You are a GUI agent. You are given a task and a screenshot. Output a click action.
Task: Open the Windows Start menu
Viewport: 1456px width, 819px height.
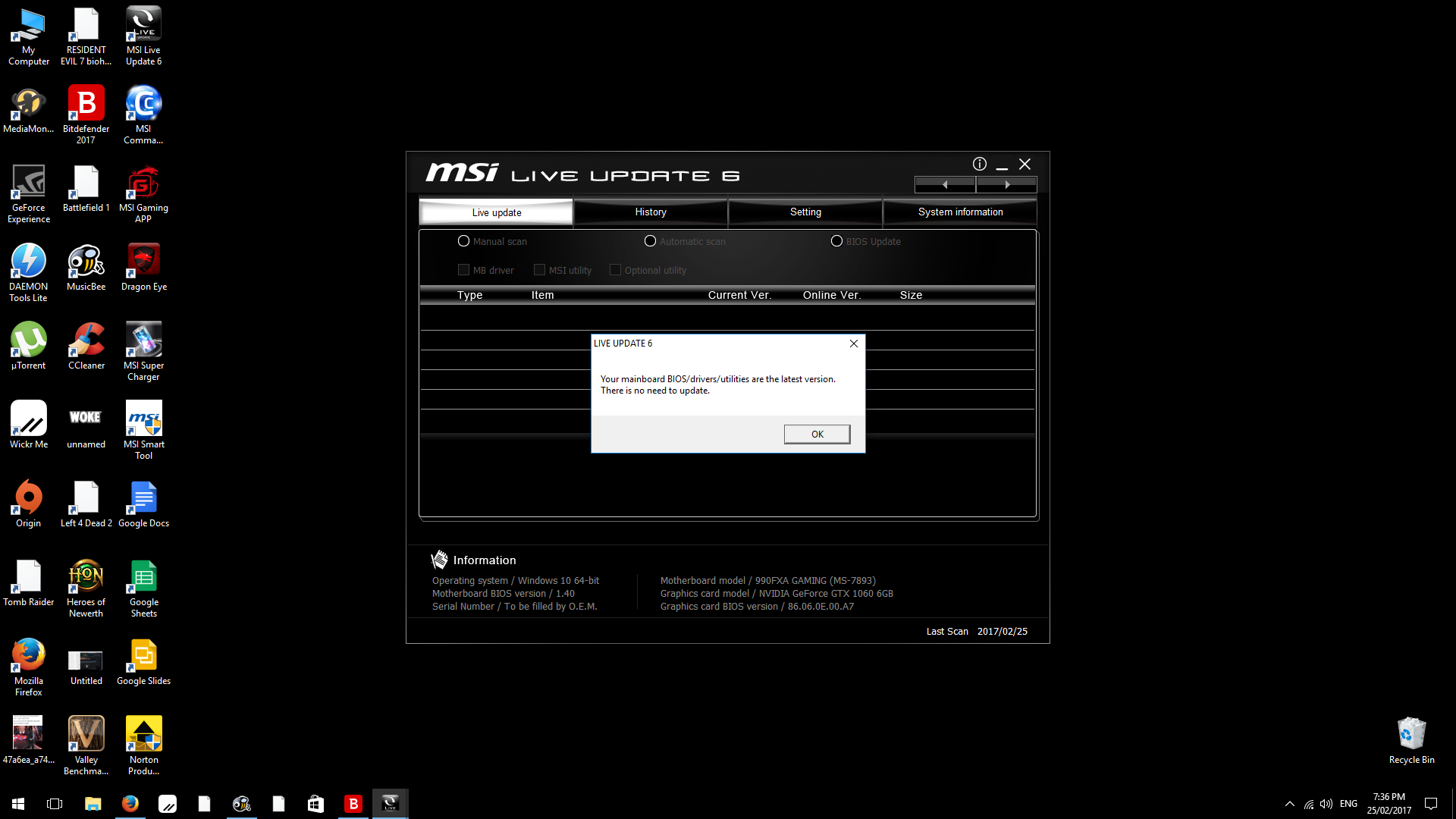(18, 804)
